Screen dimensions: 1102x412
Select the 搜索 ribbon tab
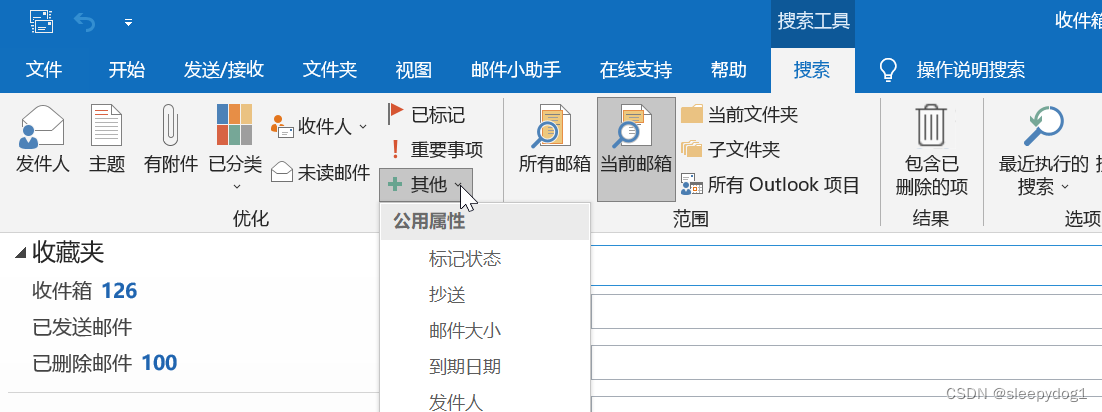pyautogui.click(x=812, y=70)
